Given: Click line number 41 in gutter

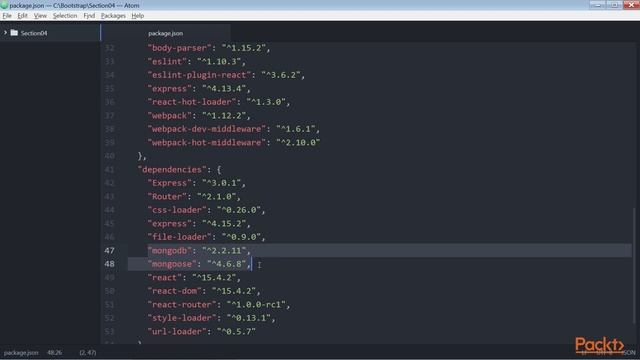Looking at the screenshot, I should click(109, 169).
